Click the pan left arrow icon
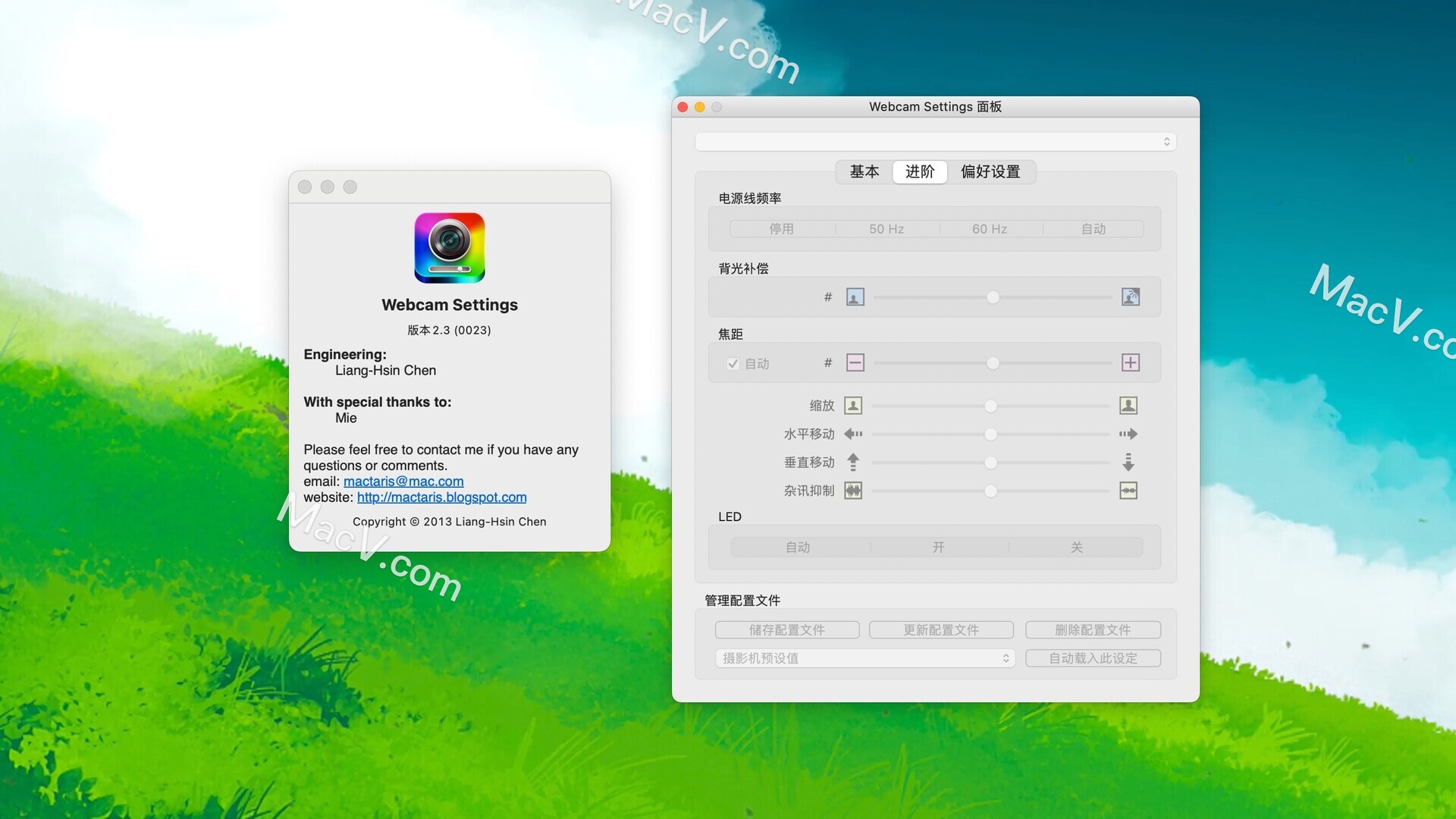Viewport: 1456px width, 819px height. point(853,434)
